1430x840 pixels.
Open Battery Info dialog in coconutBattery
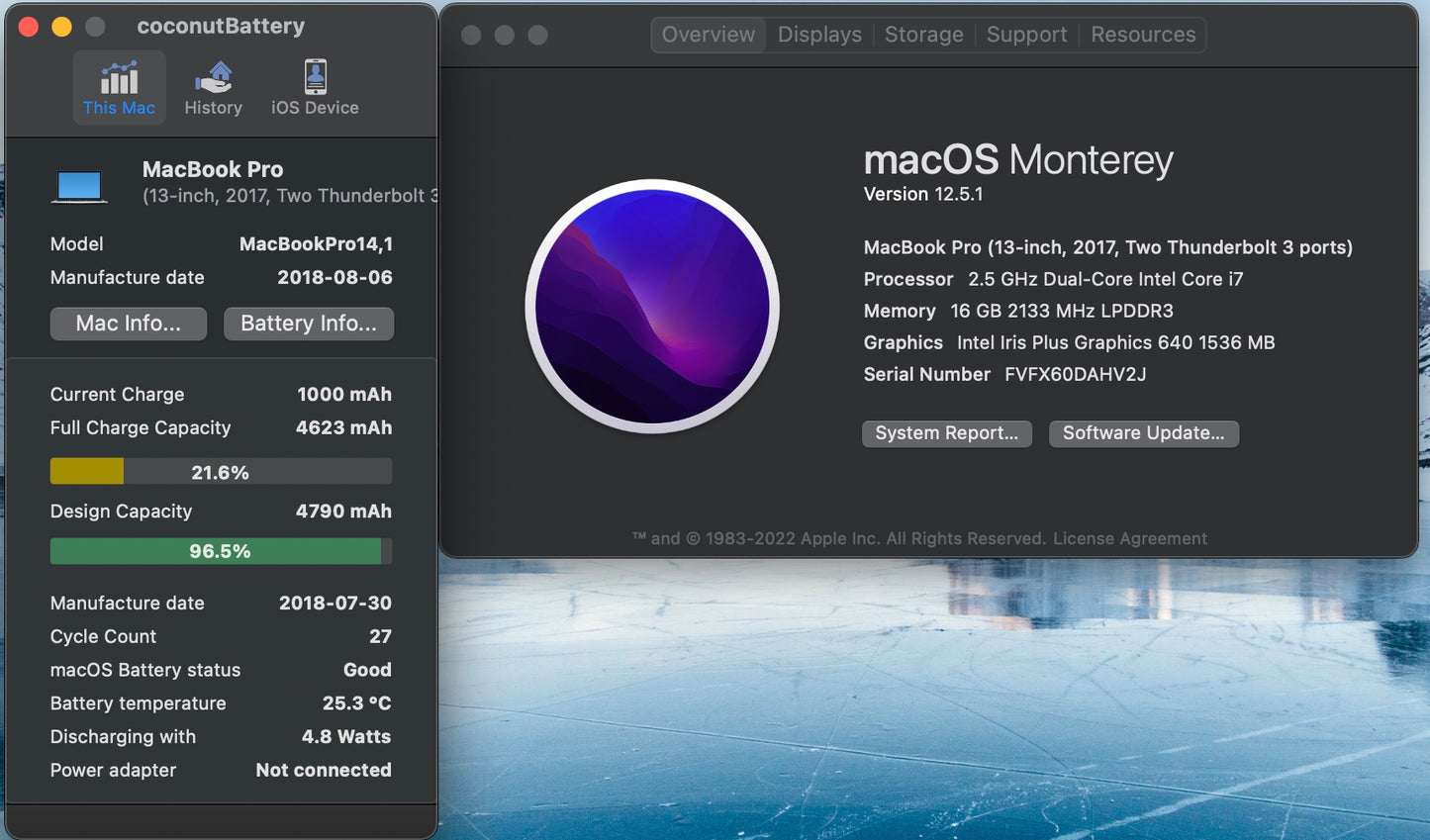click(309, 324)
